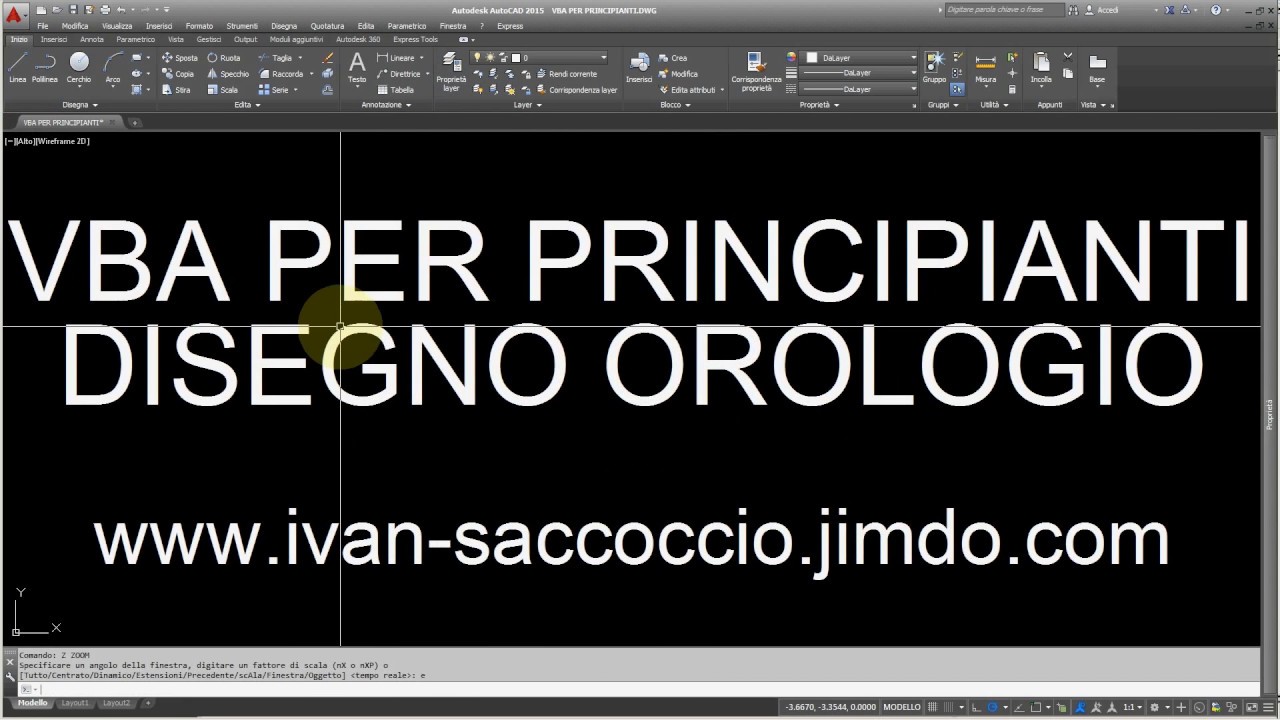Select the Arco arc tool
Viewport: 1280px width, 720px height.
tap(113, 67)
